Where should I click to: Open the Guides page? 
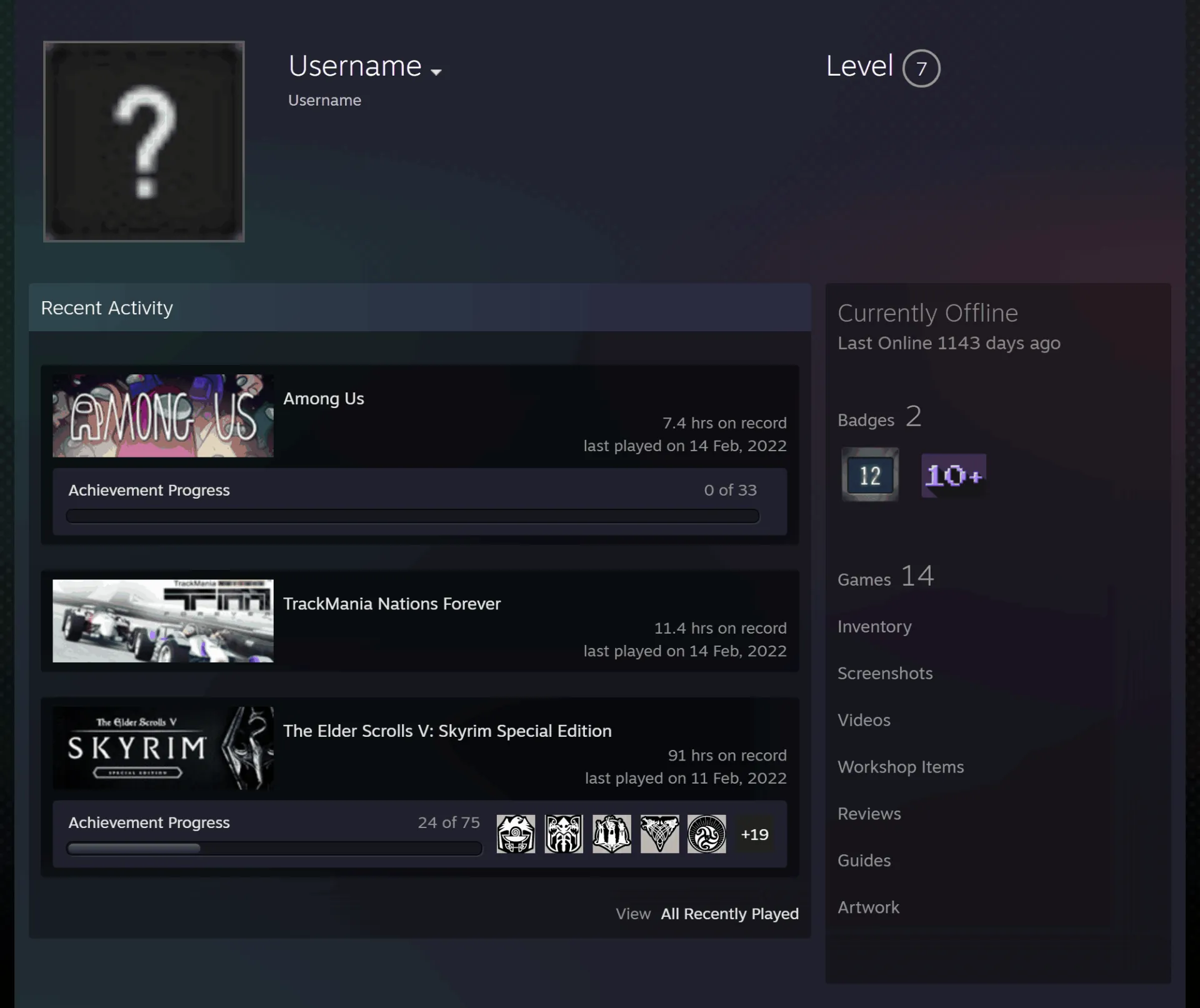coord(864,861)
